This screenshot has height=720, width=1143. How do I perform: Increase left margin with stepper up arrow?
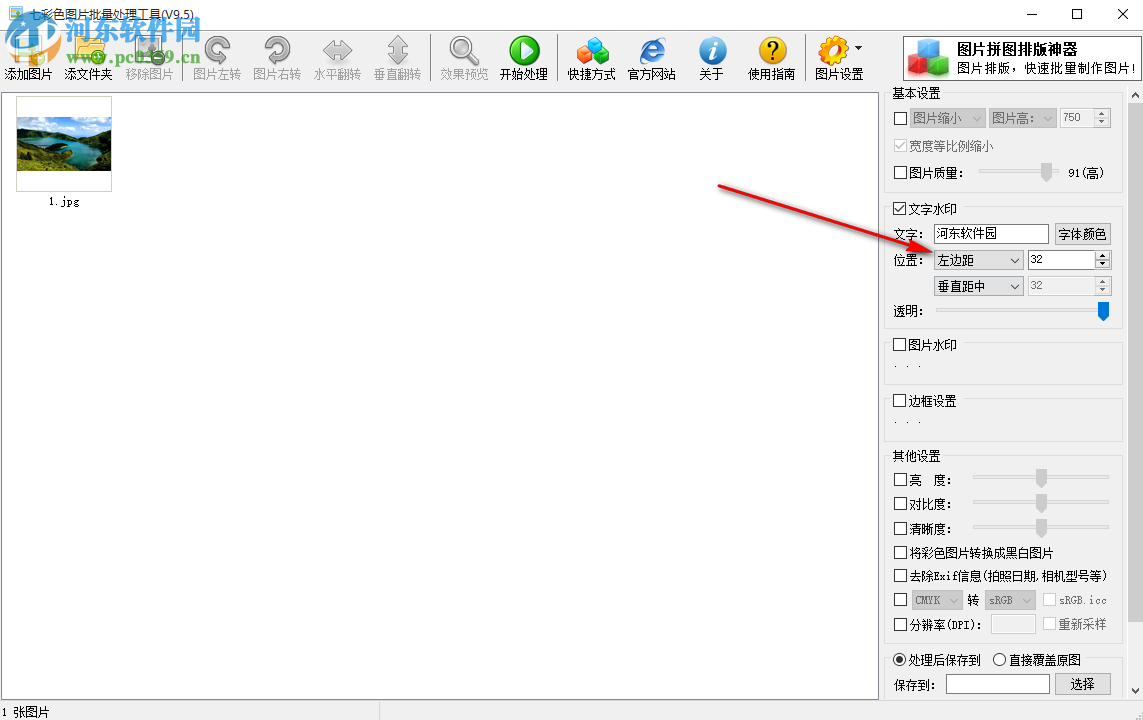[x=1103, y=256]
